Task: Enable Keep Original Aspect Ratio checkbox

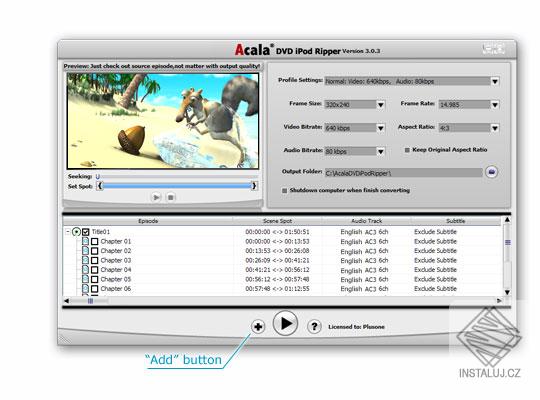Action: coord(407,150)
